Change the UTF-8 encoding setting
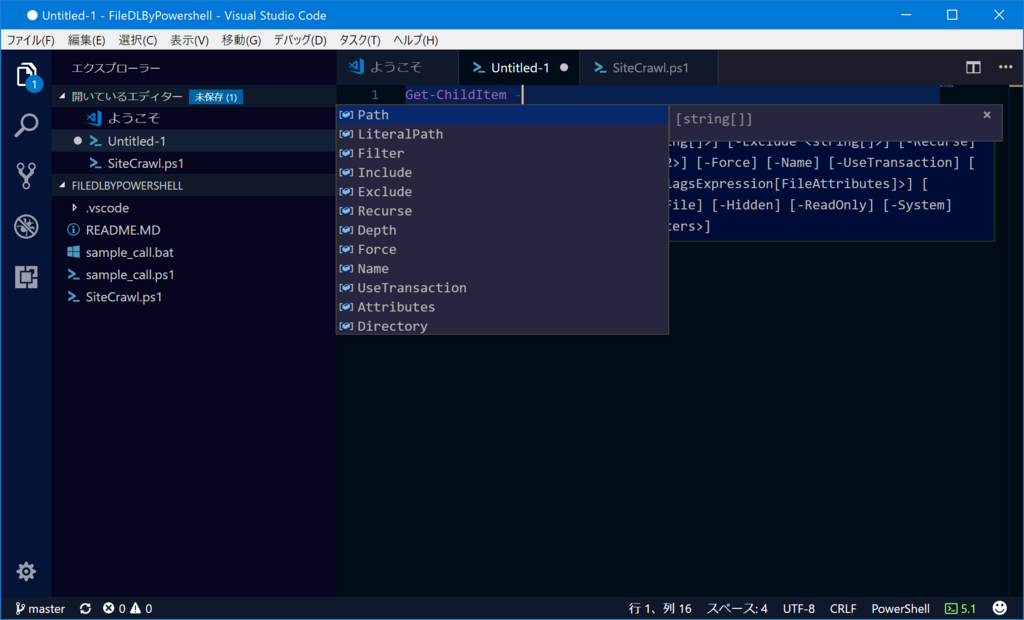Viewport: 1024px width, 620px height. 799,608
